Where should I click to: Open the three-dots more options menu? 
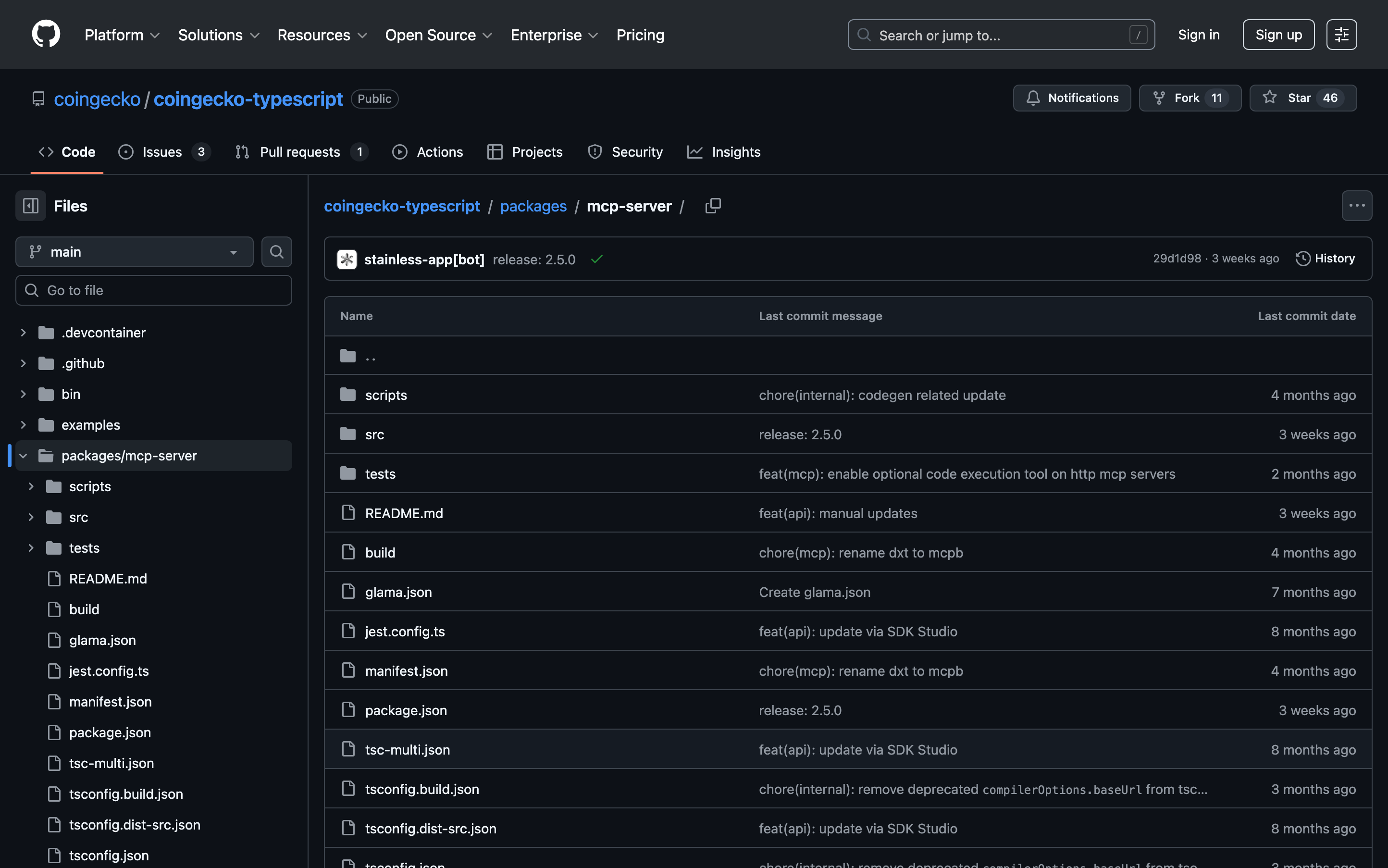(1356, 206)
